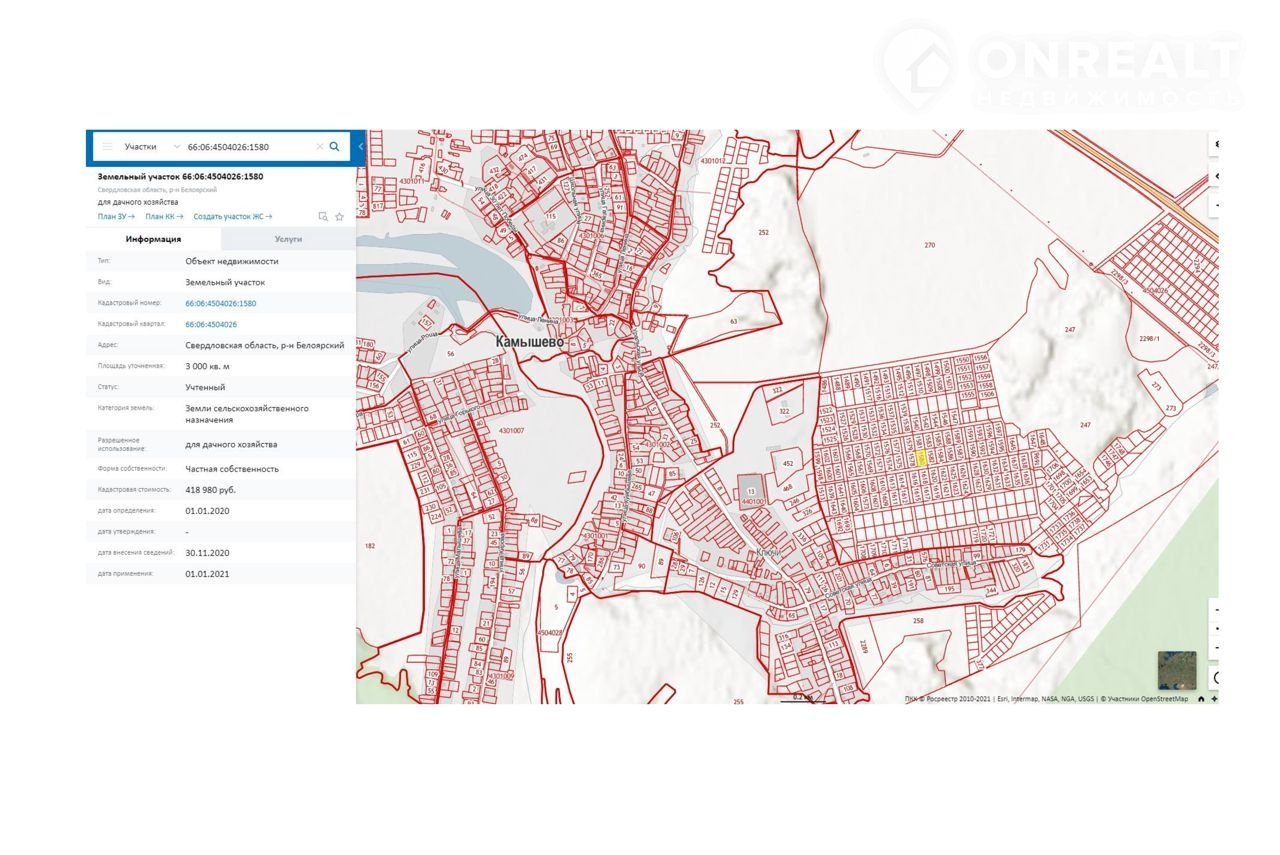Toggle the favorite star for this parcel

click(x=339, y=216)
